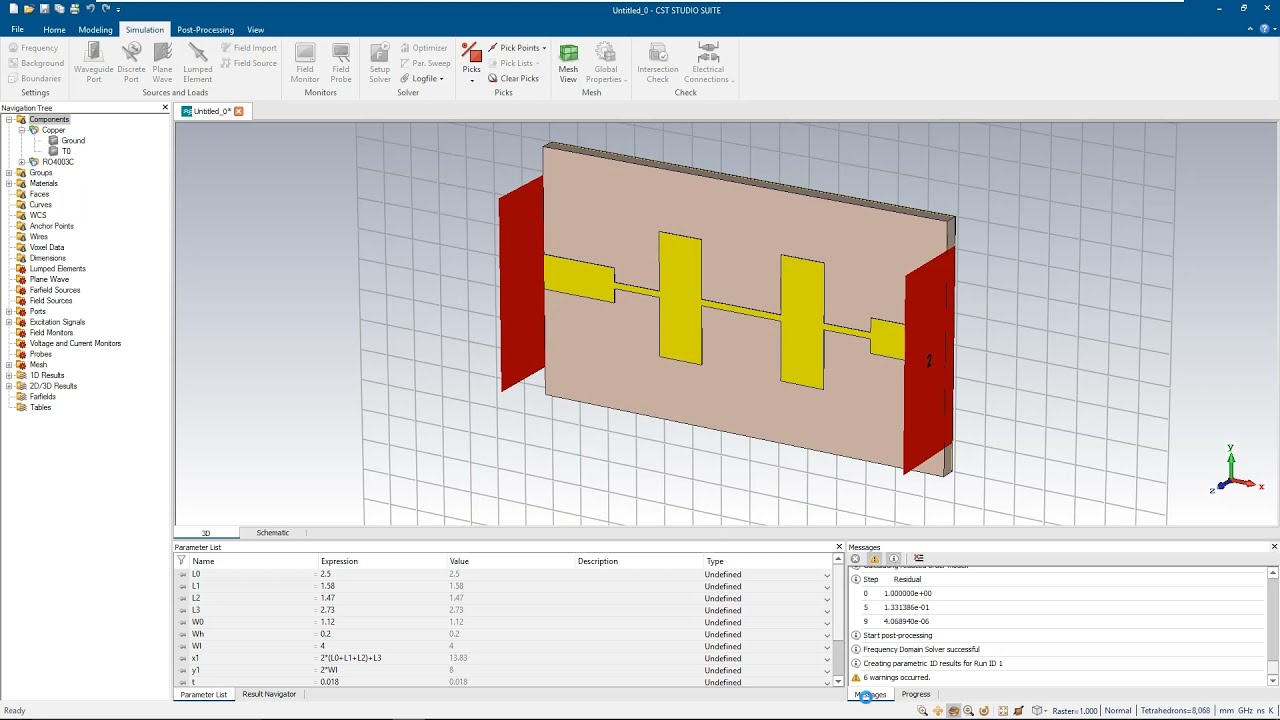Viewport: 1280px width, 720px height.
Task: Click the Frequency settings button
Action: 33,48
